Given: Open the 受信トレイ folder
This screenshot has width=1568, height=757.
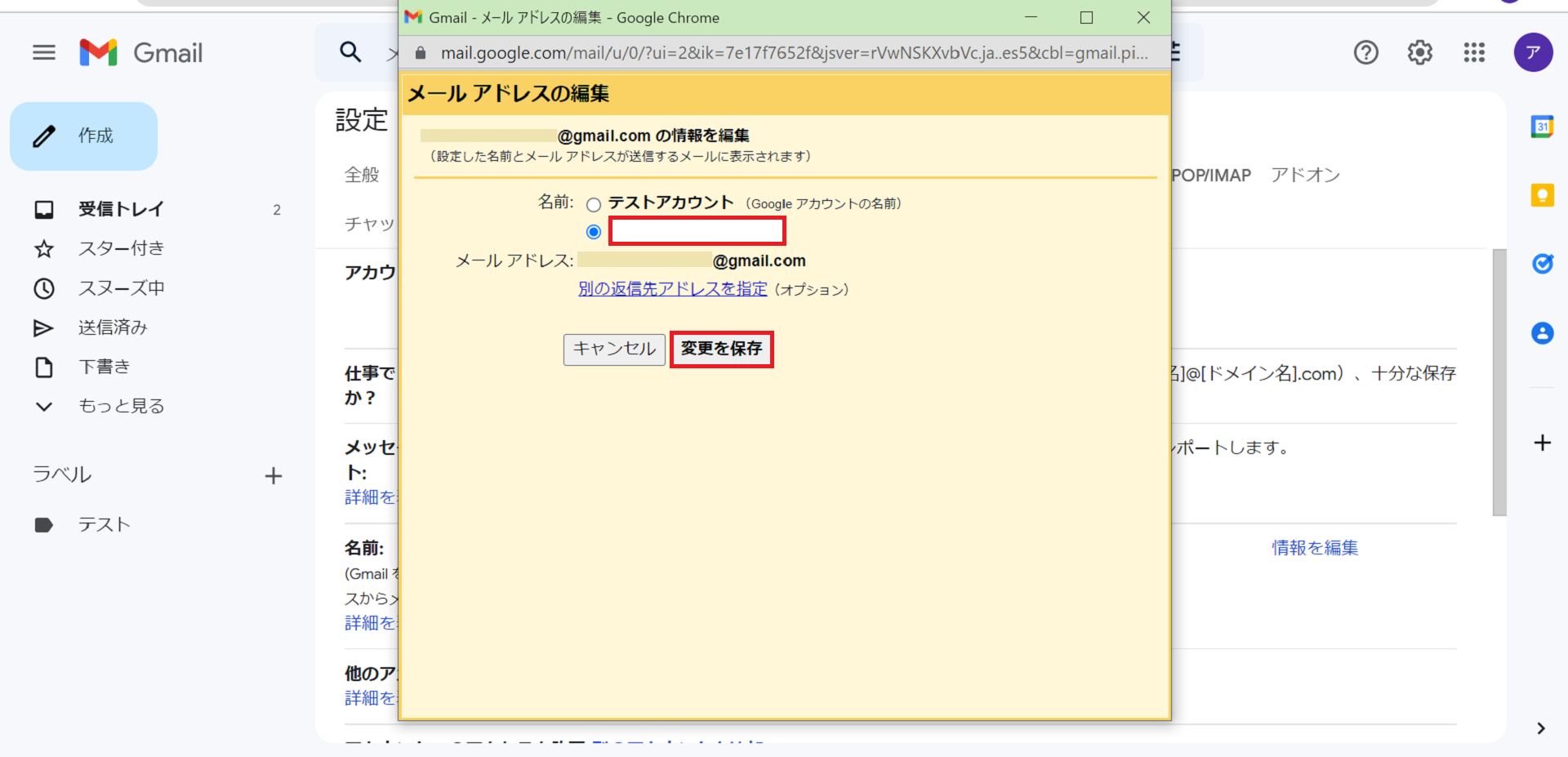Looking at the screenshot, I should tap(121, 209).
